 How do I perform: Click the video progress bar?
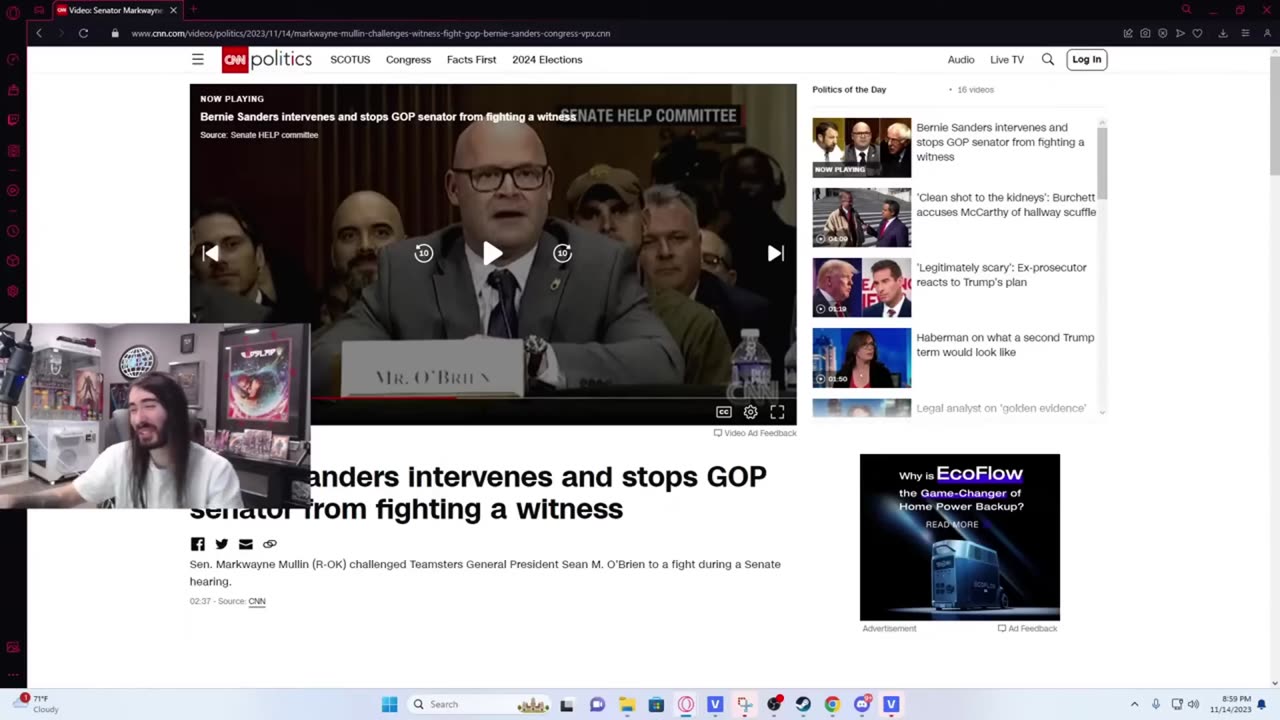(x=493, y=397)
